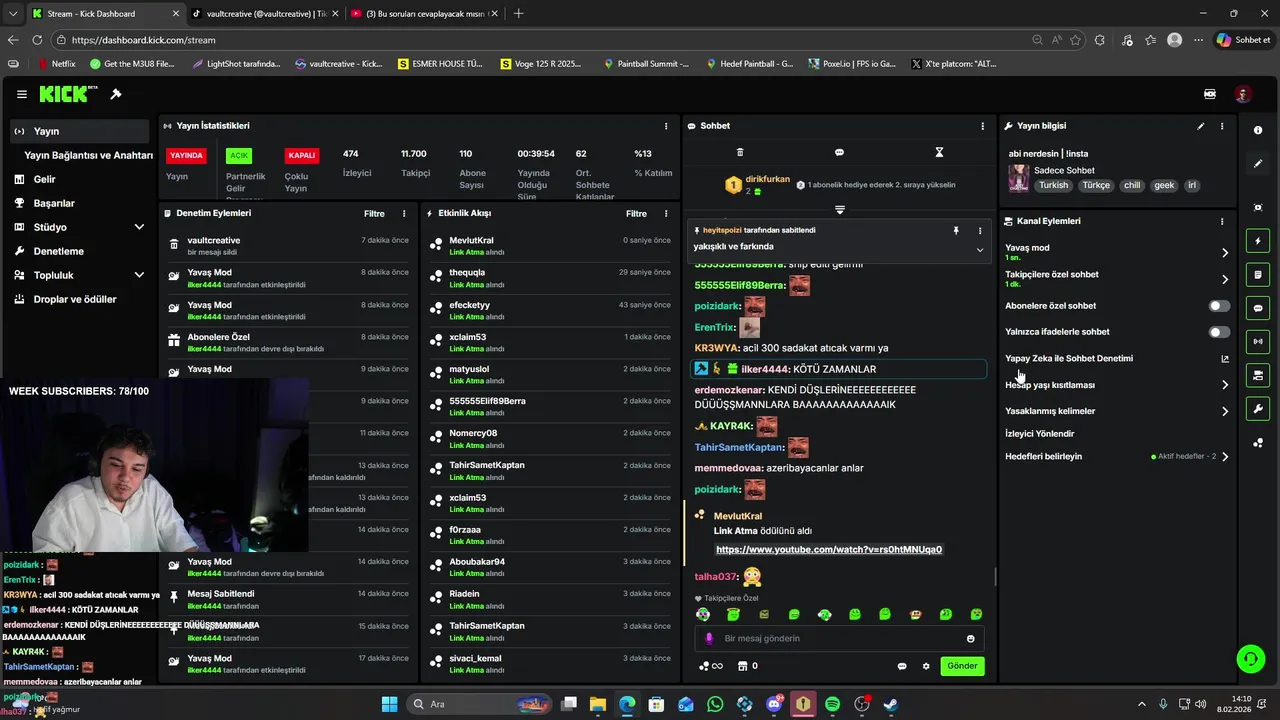
Task: Open the hamburger menu beside Kick logo
Action: pos(22,94)
